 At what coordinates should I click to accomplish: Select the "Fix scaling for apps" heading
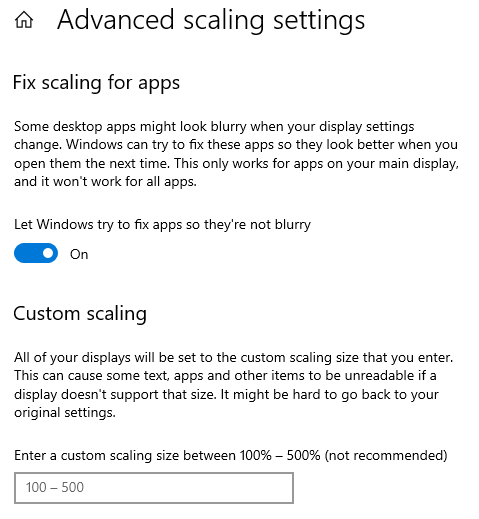(96, 83)
